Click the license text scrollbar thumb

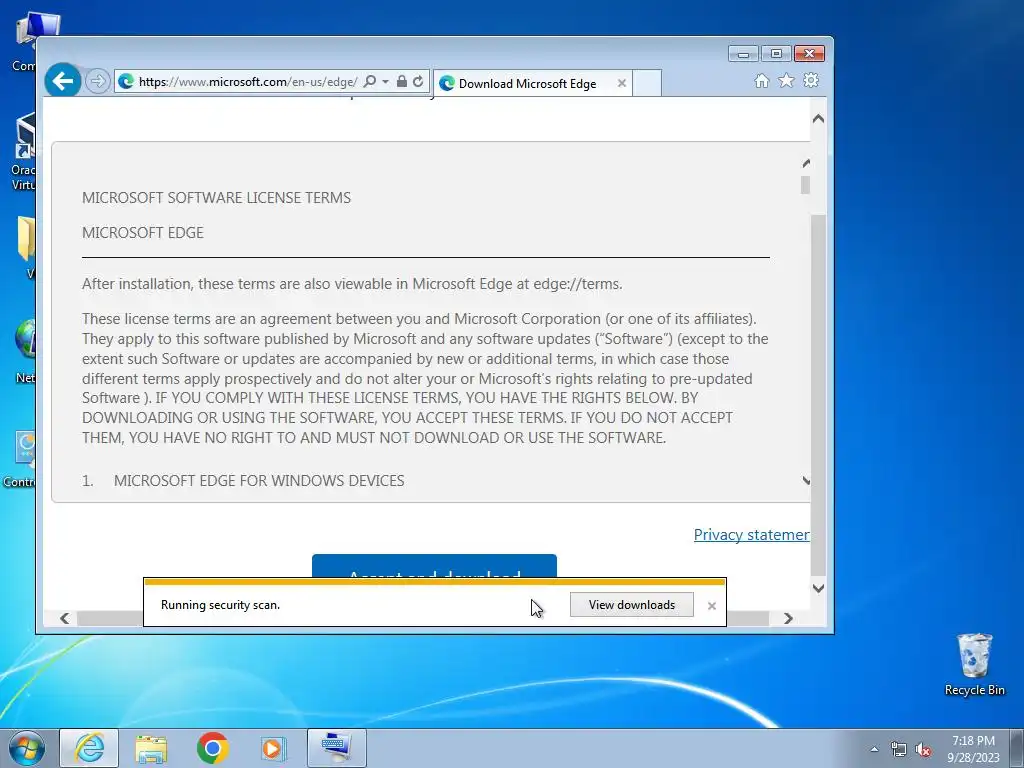[x=805, y=185]
